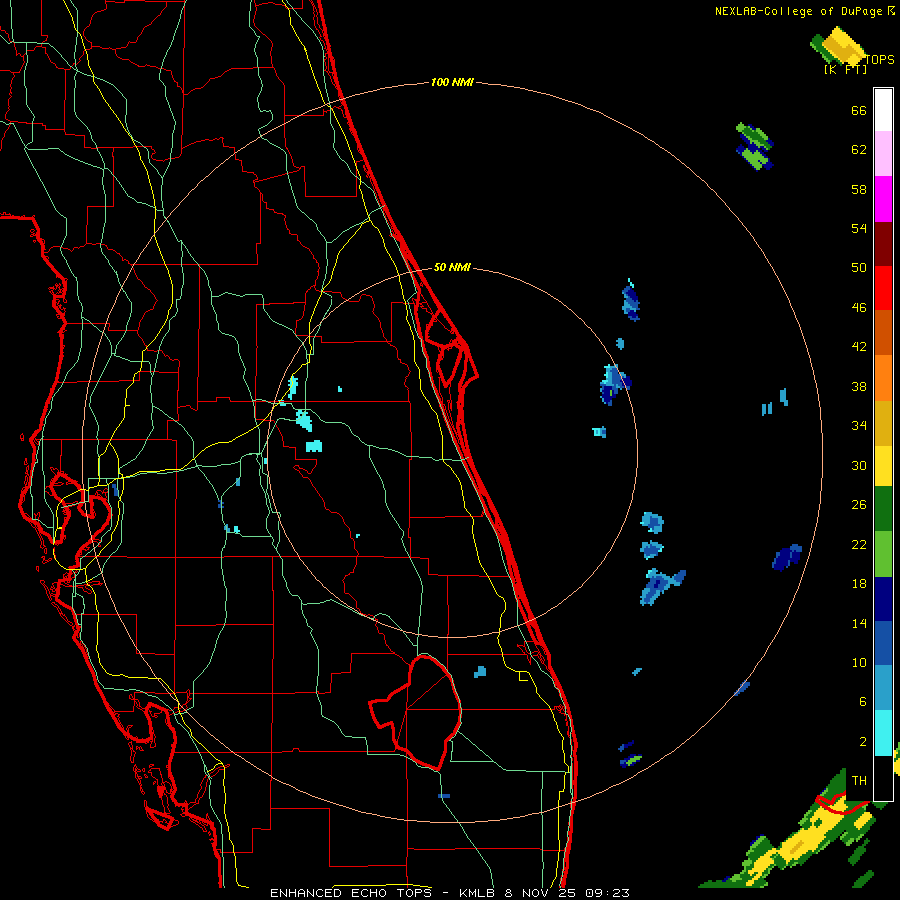Select the black swatch at the legend bottom
This screenshot has height=900, width=900.
[x=883, y=778]
